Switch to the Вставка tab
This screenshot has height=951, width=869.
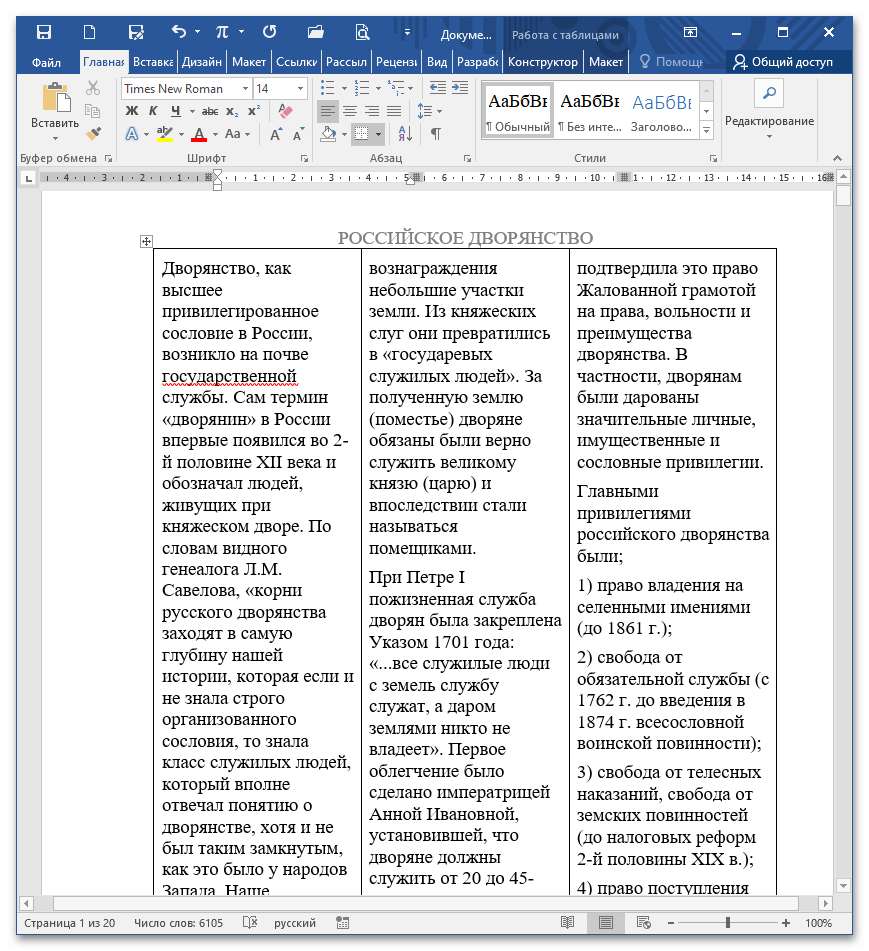[153, 62]
